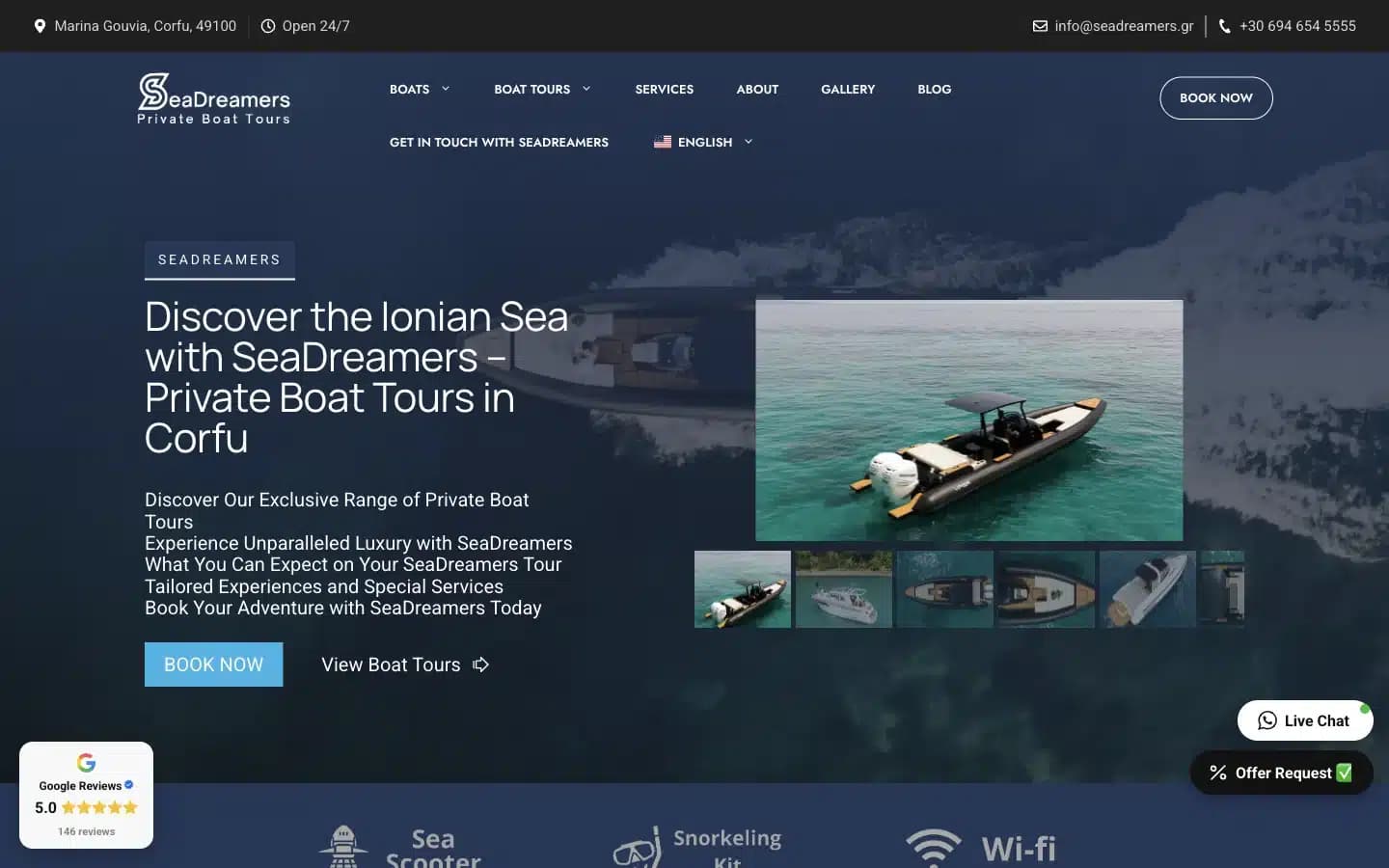
Task: Open the Services menu item
Action: (x=664, y=89)
